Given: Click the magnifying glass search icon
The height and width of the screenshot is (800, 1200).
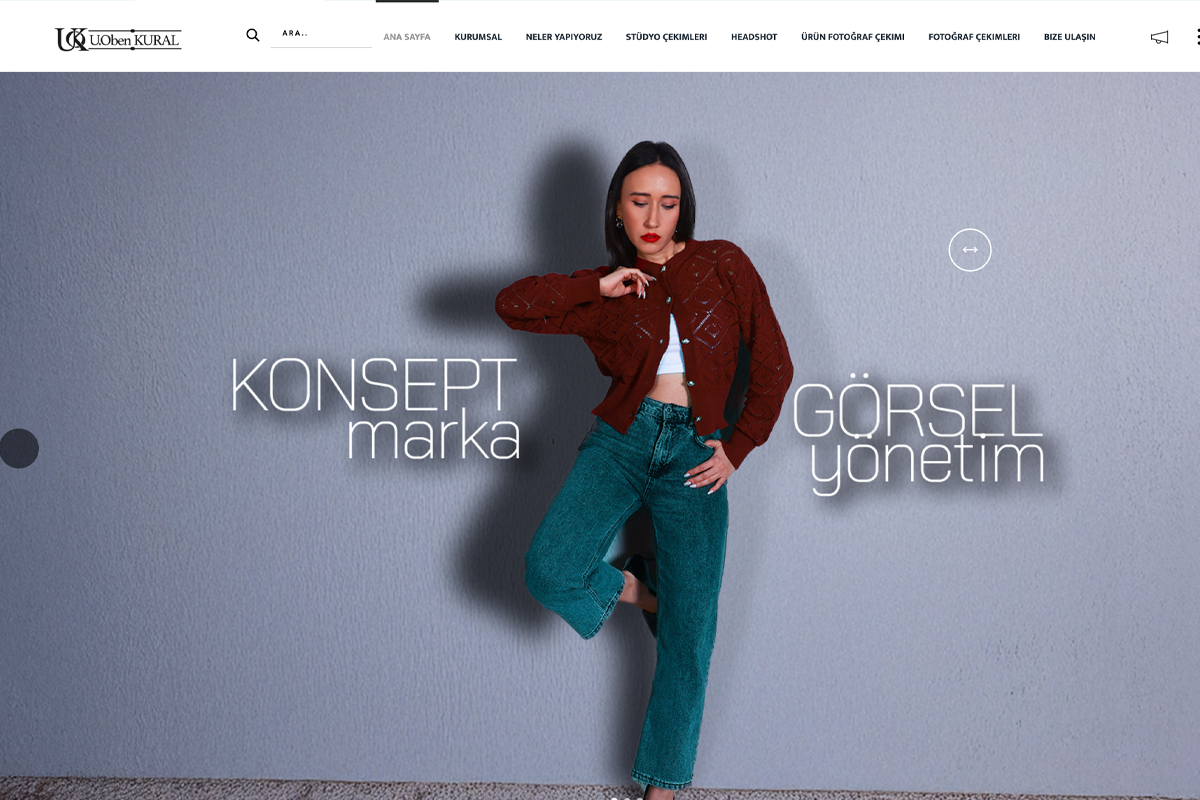Looking at the screenshot, I should [x=253, y=35].
